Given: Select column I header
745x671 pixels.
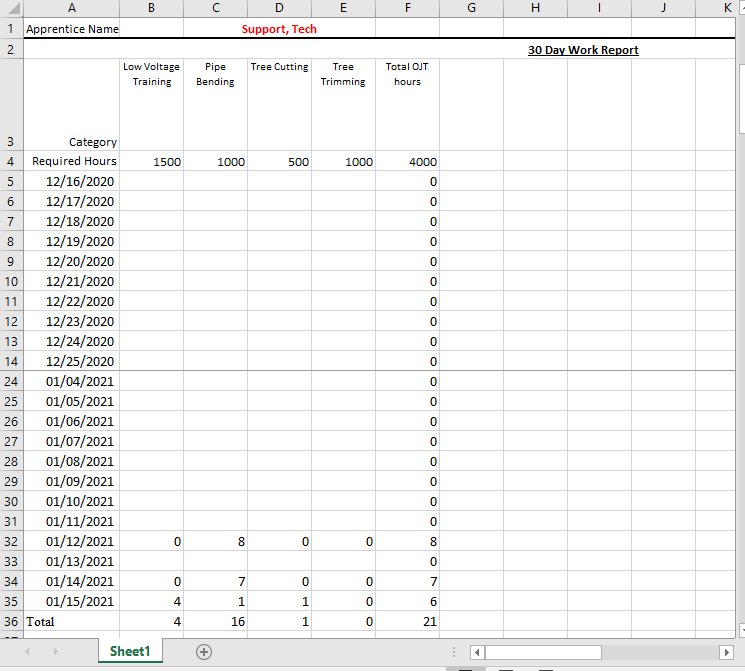Looking at the screenshot, I should (600, 8).
